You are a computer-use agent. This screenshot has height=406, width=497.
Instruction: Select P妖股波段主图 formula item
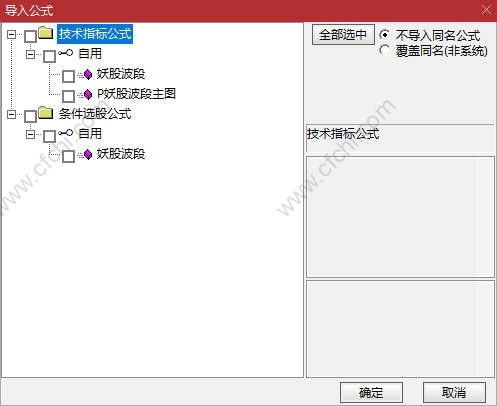(x=136, y=94)
